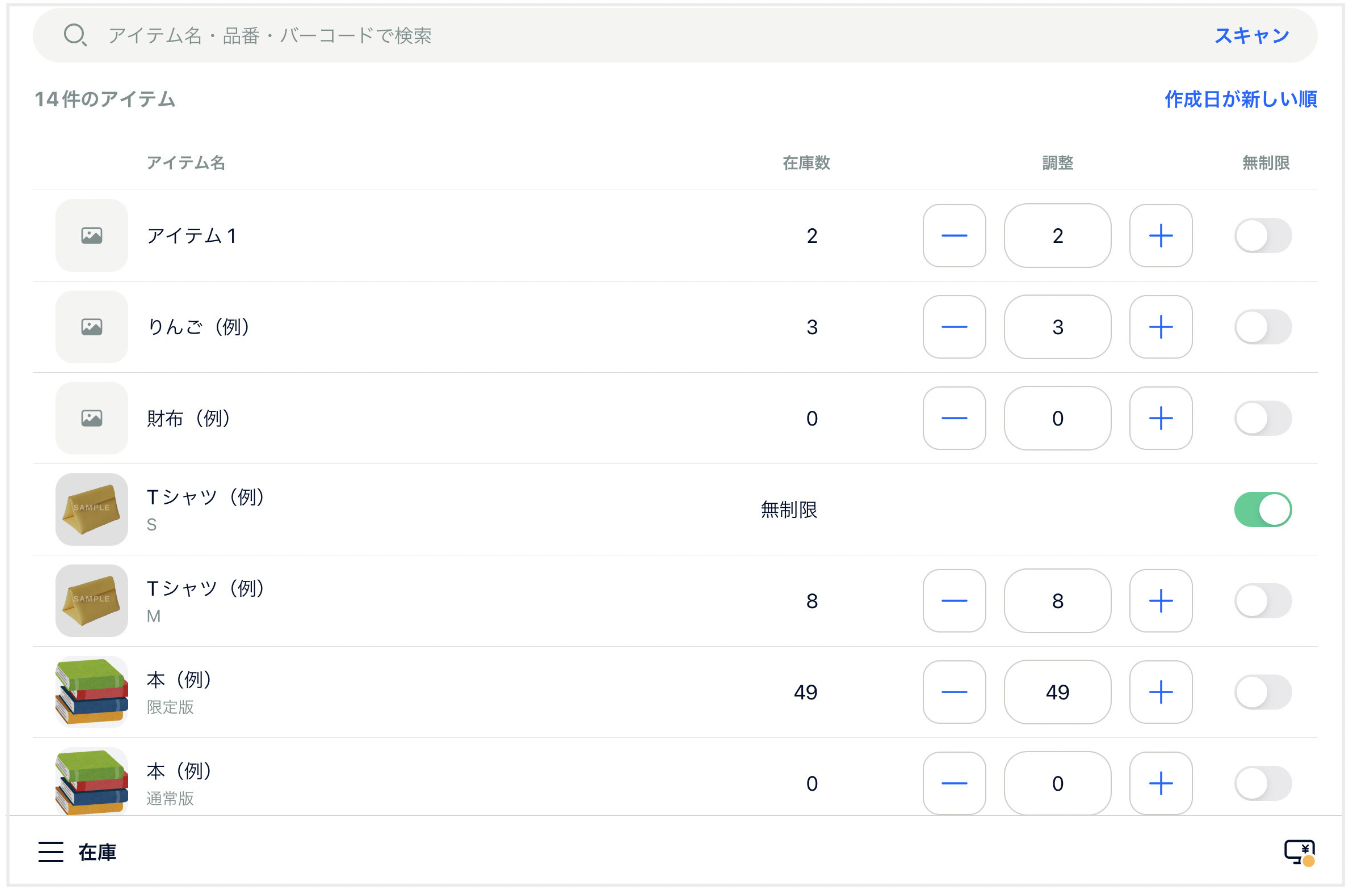The width and height of the screenshot is (1350, 896).
Task: Select the Tシャツ（例） M item name
Action: coord(206,588)
